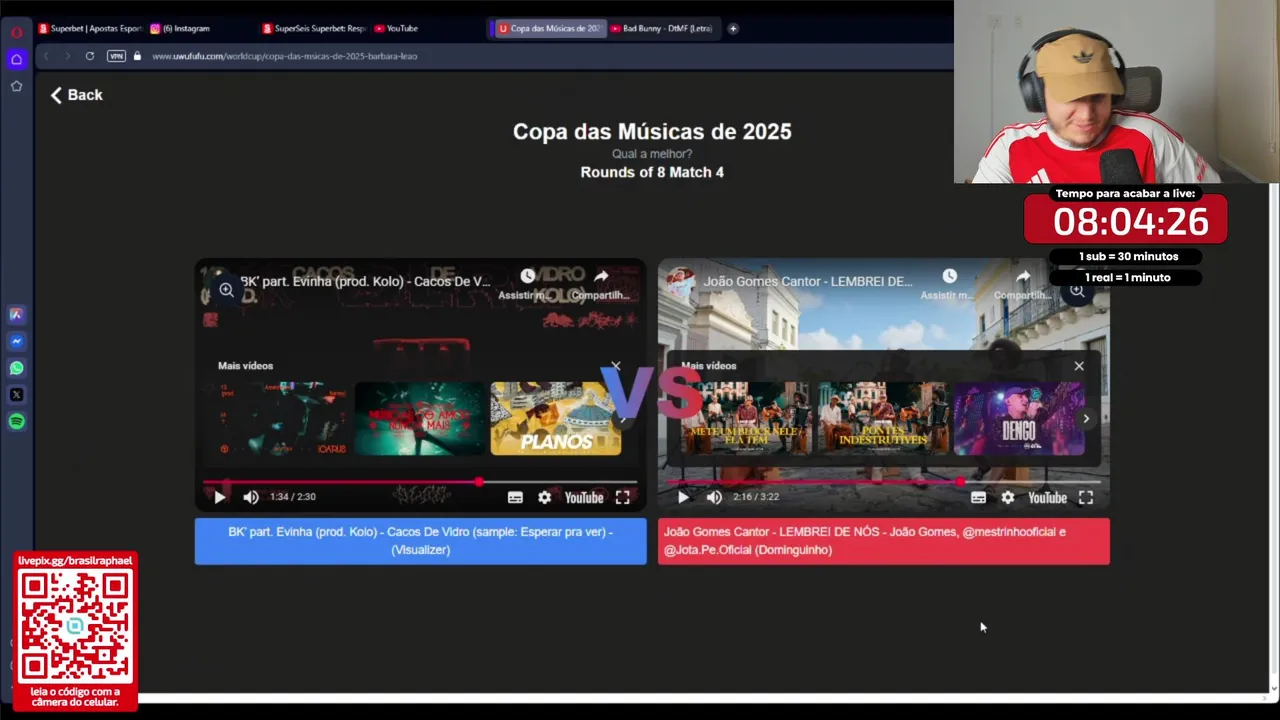Play the BK' Cacos De Vidro video

(220, 497)
